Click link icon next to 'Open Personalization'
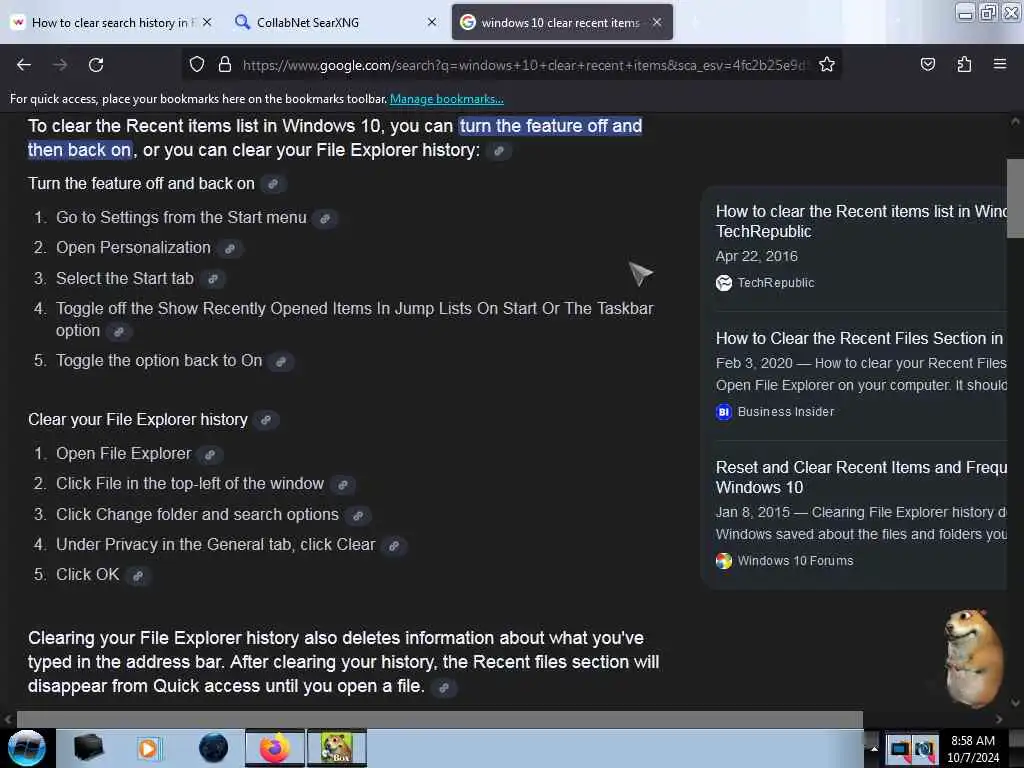This screenshot has width=1024, height=768. [x=229, y=249]
